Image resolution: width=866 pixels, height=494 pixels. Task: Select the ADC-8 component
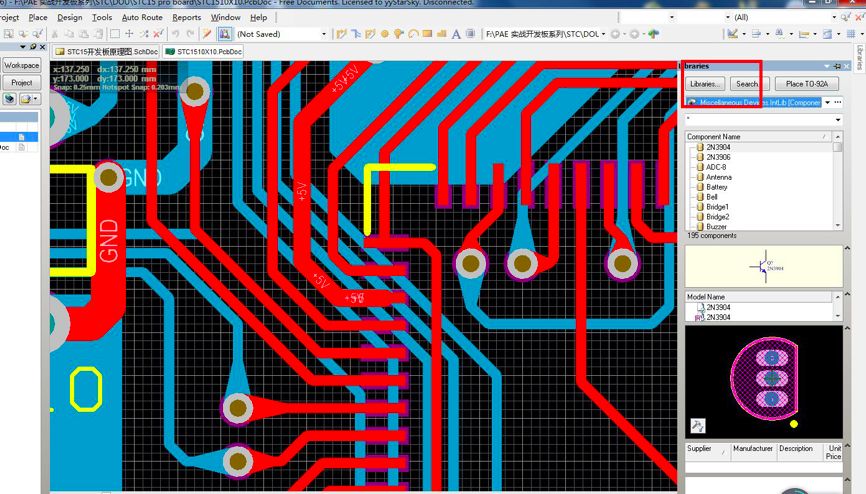[x=716, y=167]
